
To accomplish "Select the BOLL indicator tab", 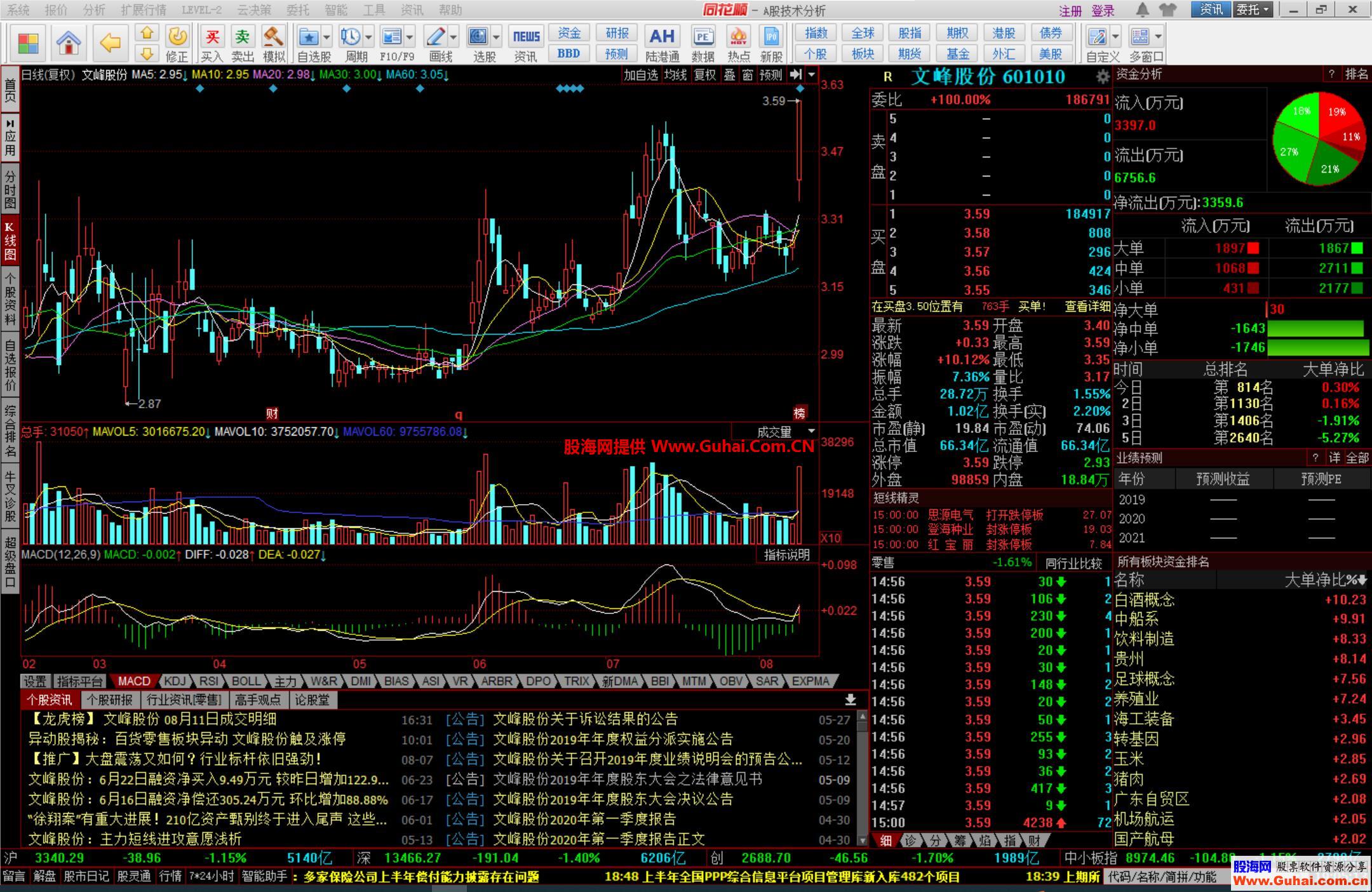I will pos(246,681).
